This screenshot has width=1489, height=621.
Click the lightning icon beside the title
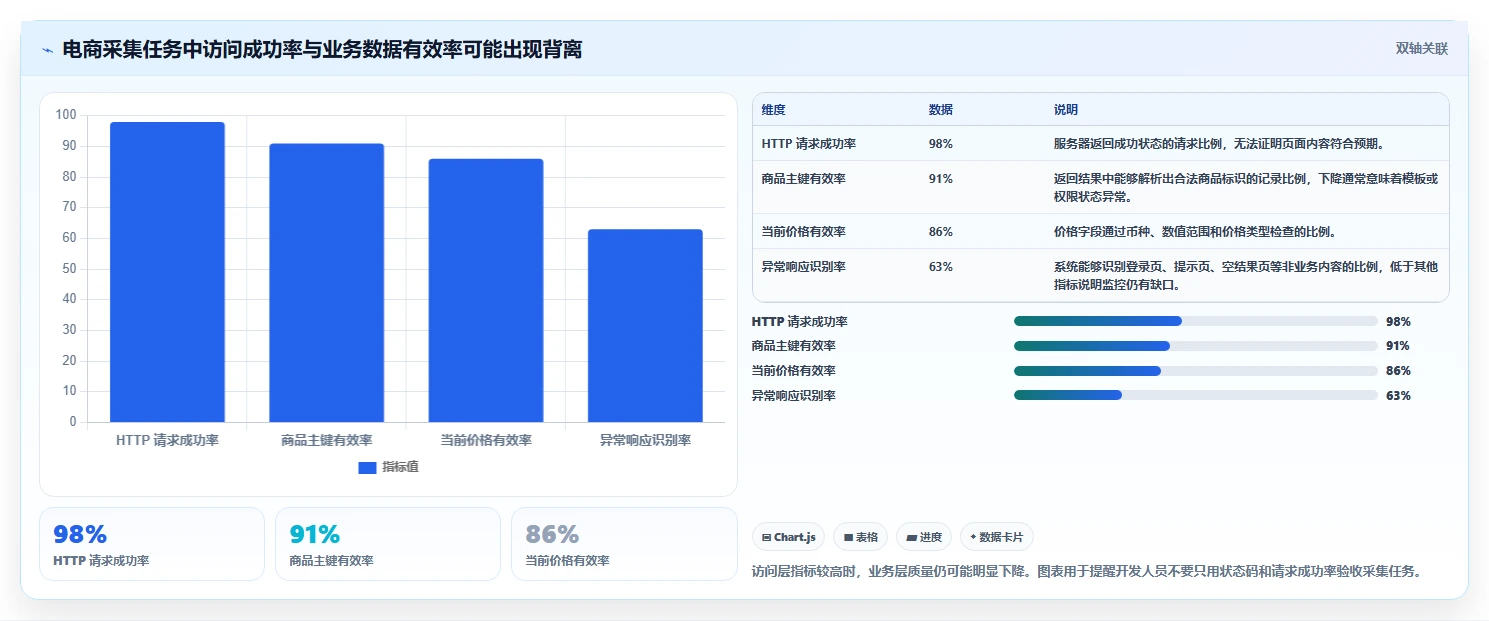47,50
